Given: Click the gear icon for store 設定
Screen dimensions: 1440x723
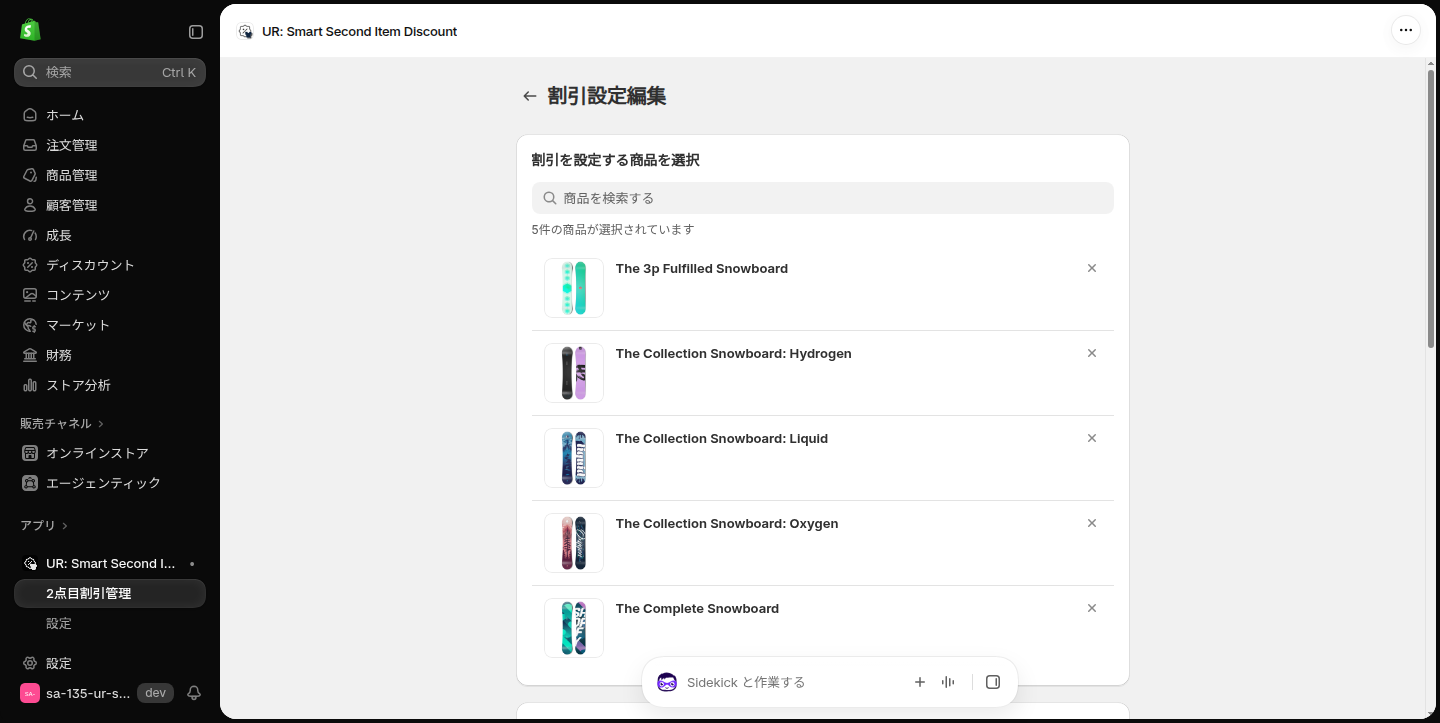Looking at the screenshot, I should [30, 663].
